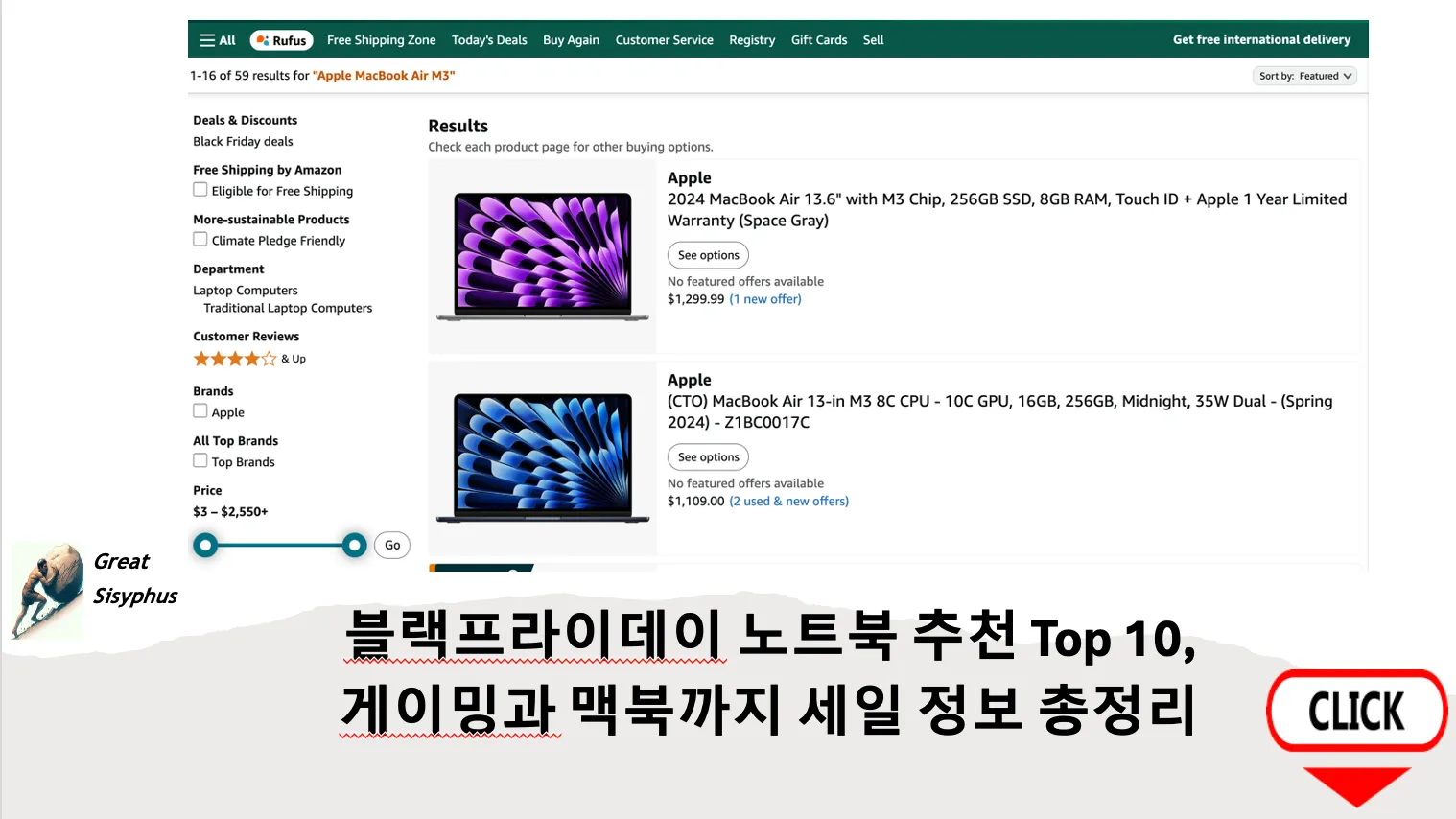The width and height of the screenshot is (1456, 819).
Task: Select Traditional Laptop Computers department
Action: (287, 308)
